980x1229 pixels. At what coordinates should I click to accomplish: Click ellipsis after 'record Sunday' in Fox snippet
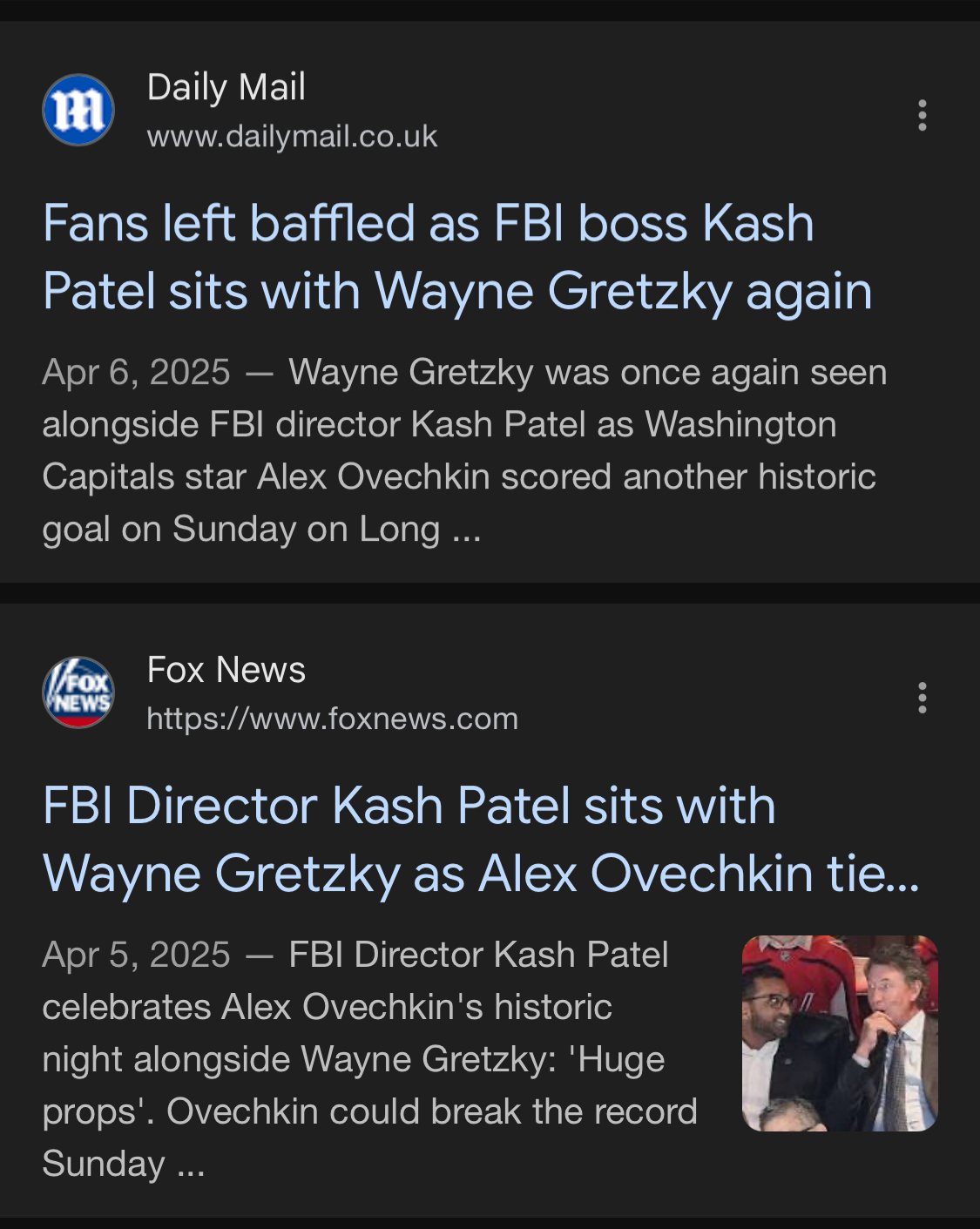tap(191, 1165)
